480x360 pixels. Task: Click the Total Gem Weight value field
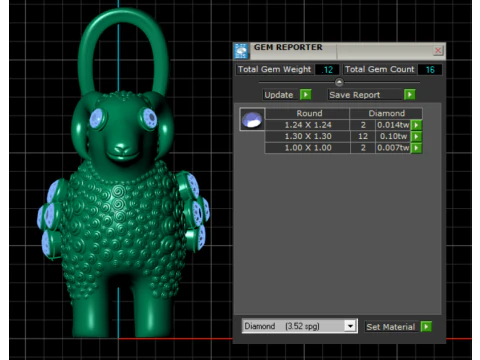point(327,70)
